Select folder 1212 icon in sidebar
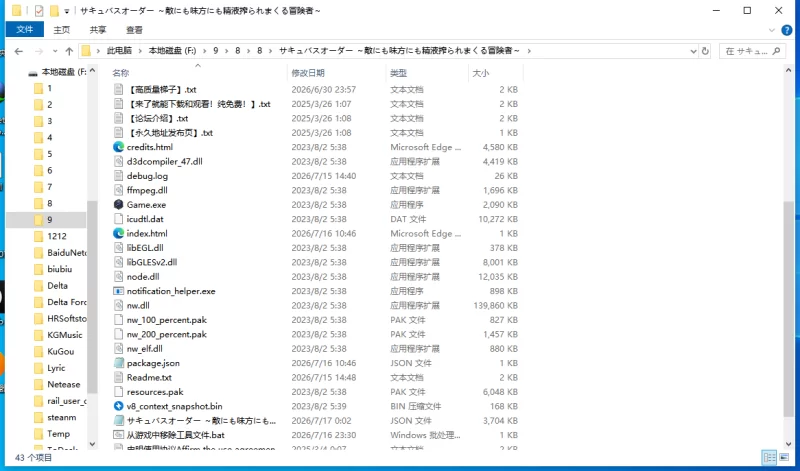This screenshot has height=471, width=800. click(x=38, y=236)
